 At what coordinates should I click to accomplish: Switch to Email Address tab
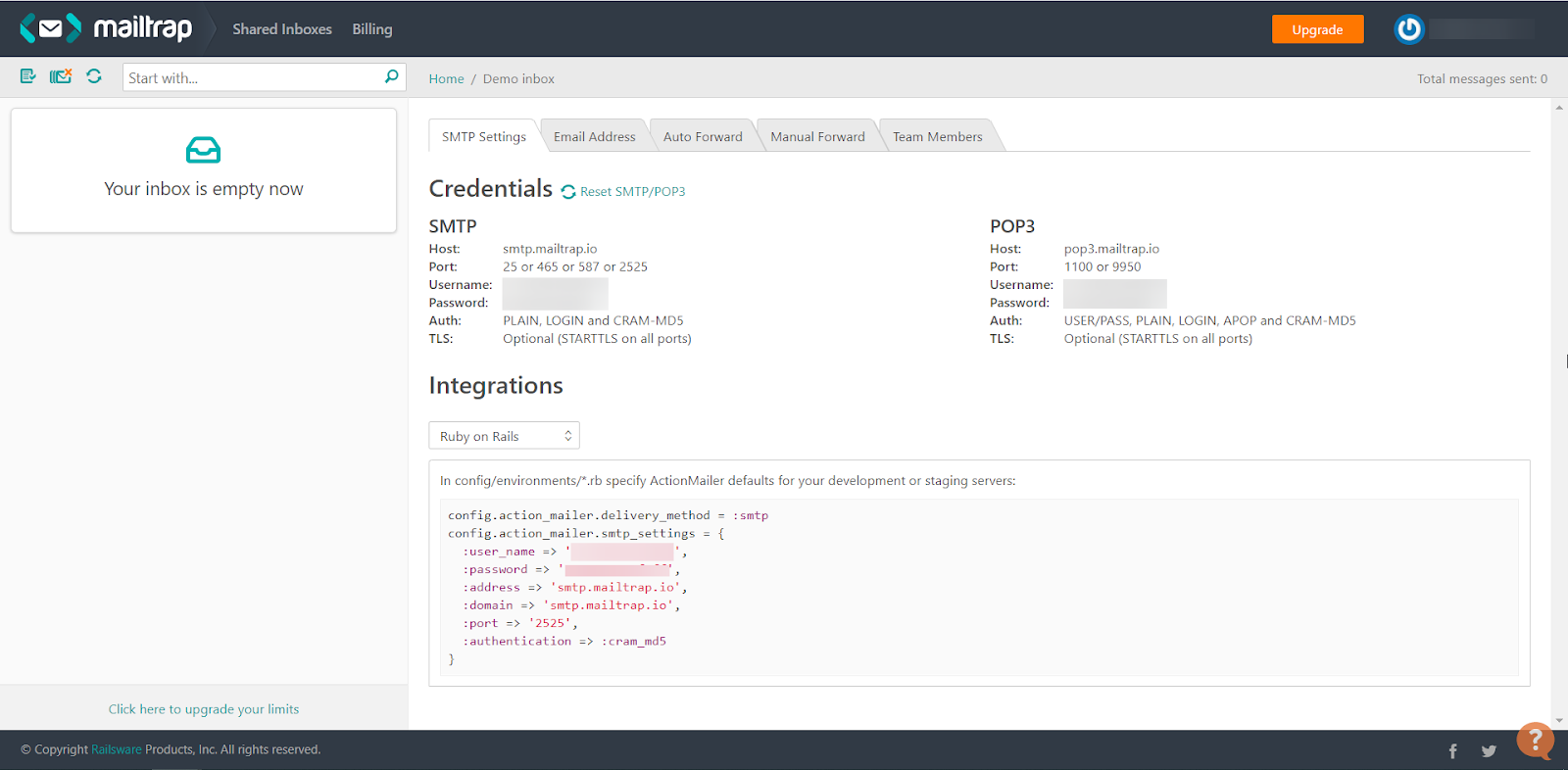click(x=595, y=136)
